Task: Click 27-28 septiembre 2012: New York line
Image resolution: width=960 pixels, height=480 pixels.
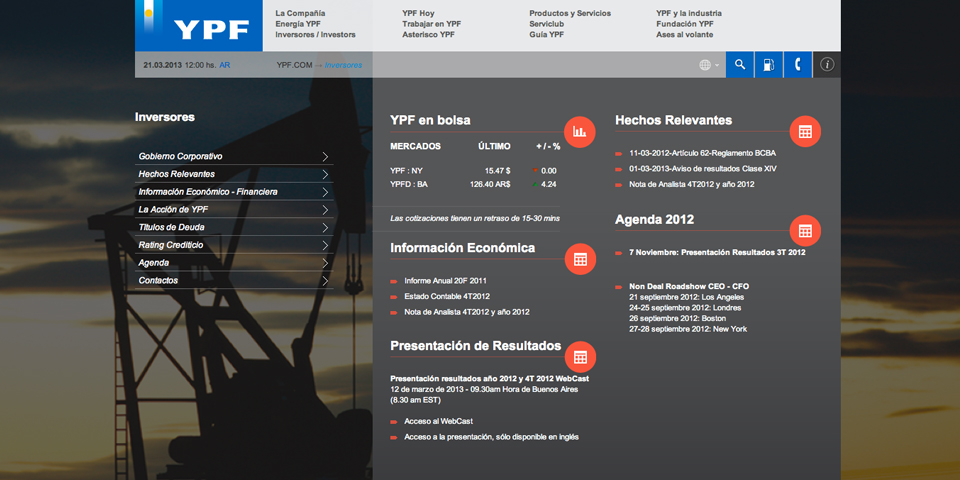Action: tap(688, 329)
